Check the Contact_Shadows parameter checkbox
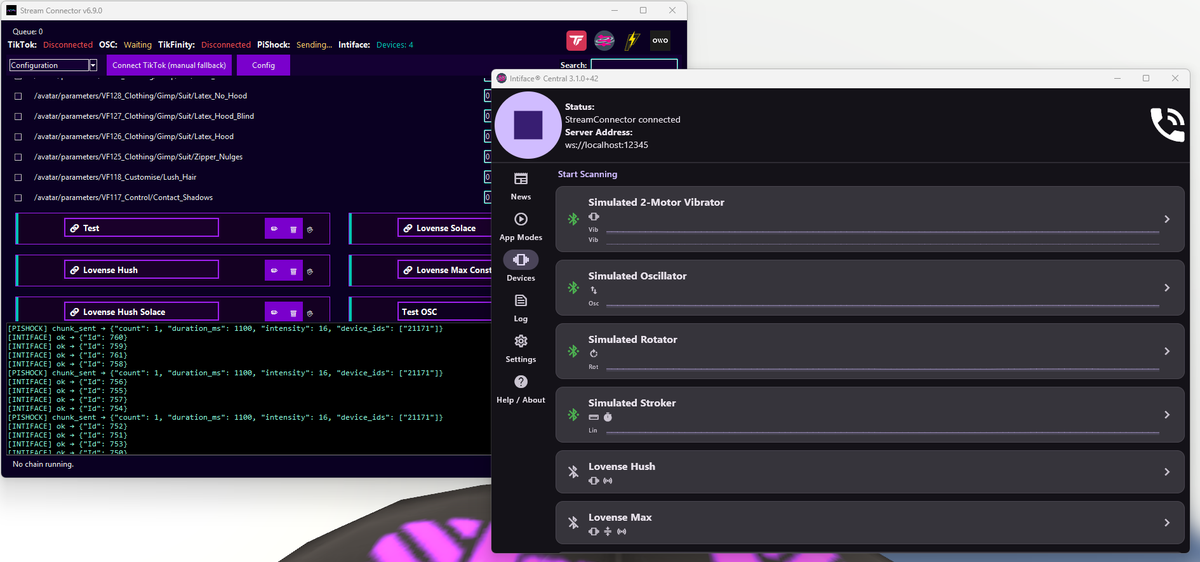The height and width of the screenshot is (562, 1200). click(18, 197)
